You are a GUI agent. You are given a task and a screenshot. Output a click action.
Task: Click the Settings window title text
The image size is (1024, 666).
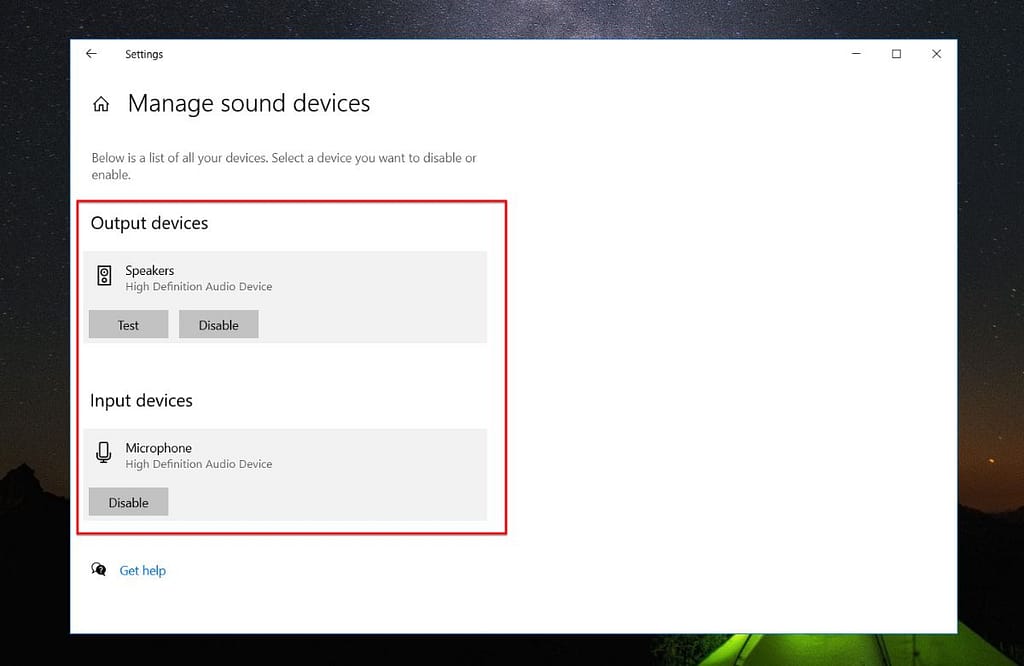(x=144, y=54)
